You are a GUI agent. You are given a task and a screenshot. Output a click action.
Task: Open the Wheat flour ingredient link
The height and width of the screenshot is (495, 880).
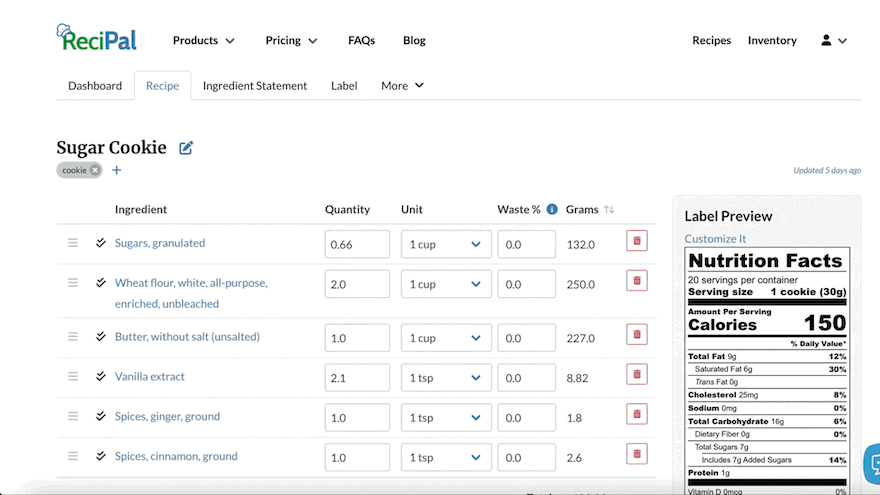[191, 283]
